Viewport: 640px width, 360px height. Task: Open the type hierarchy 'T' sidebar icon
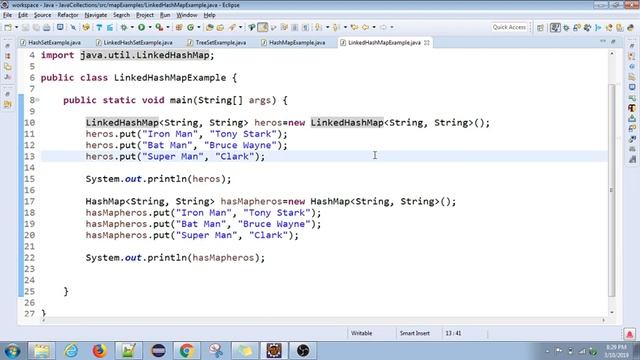(x=632, y=108)
